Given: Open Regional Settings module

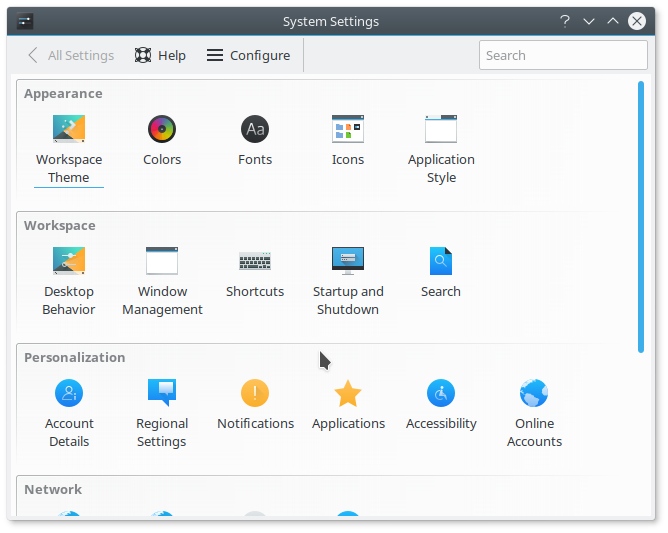Looking at the screenshot, I should (x=162, y=413).
